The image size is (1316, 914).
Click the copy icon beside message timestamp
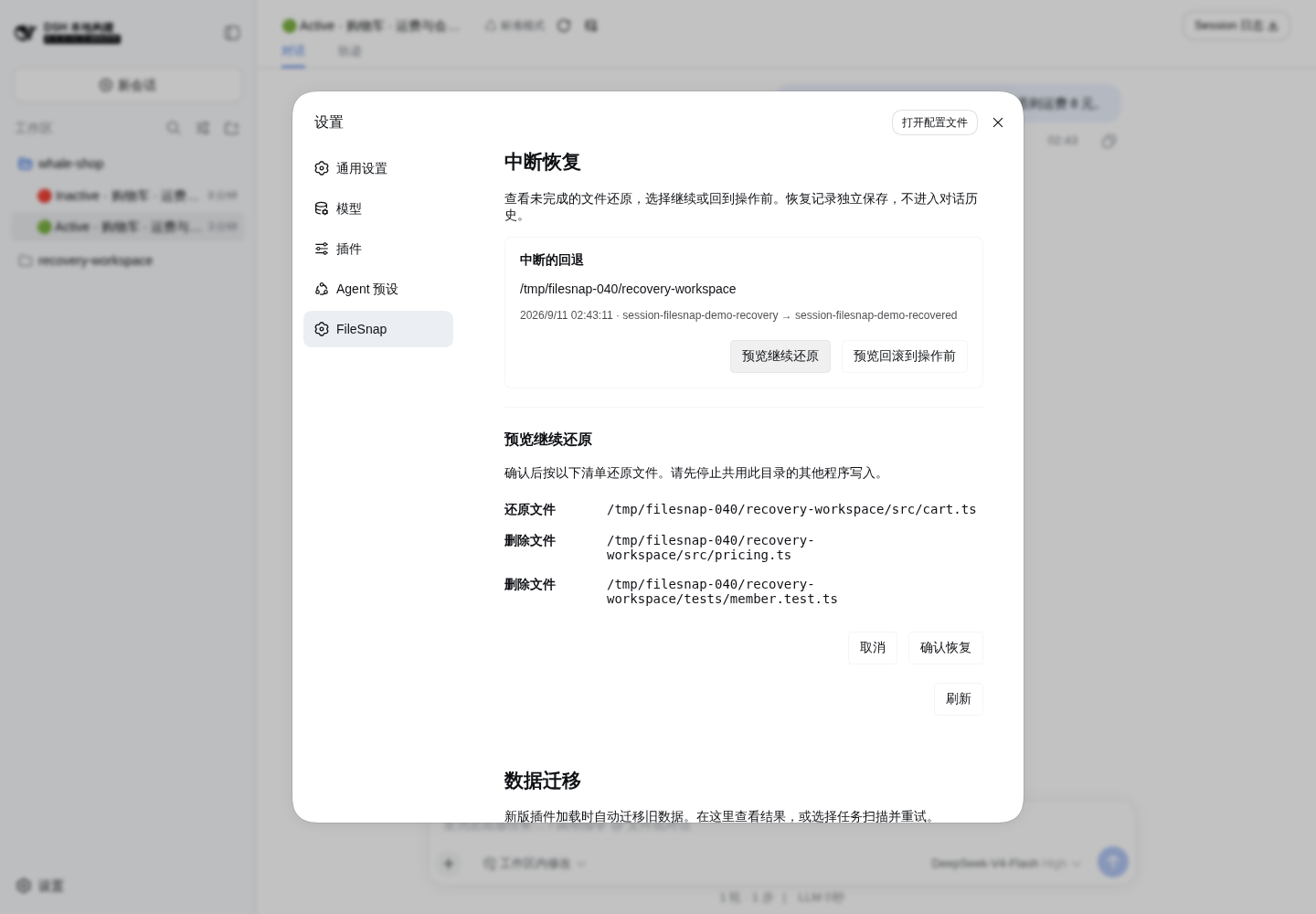click(1109, 142)
